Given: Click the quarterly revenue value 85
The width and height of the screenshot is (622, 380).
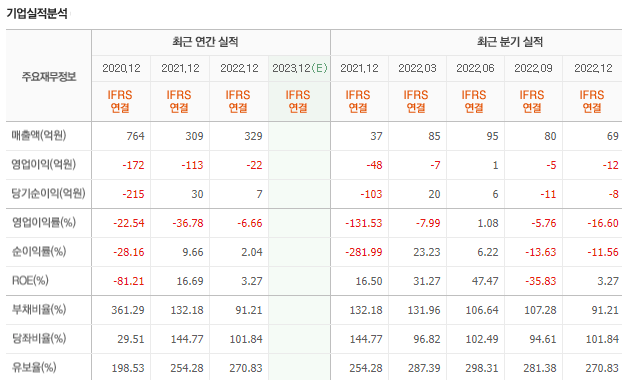Looking at the screenshot, I should click(x=434, y=136).
